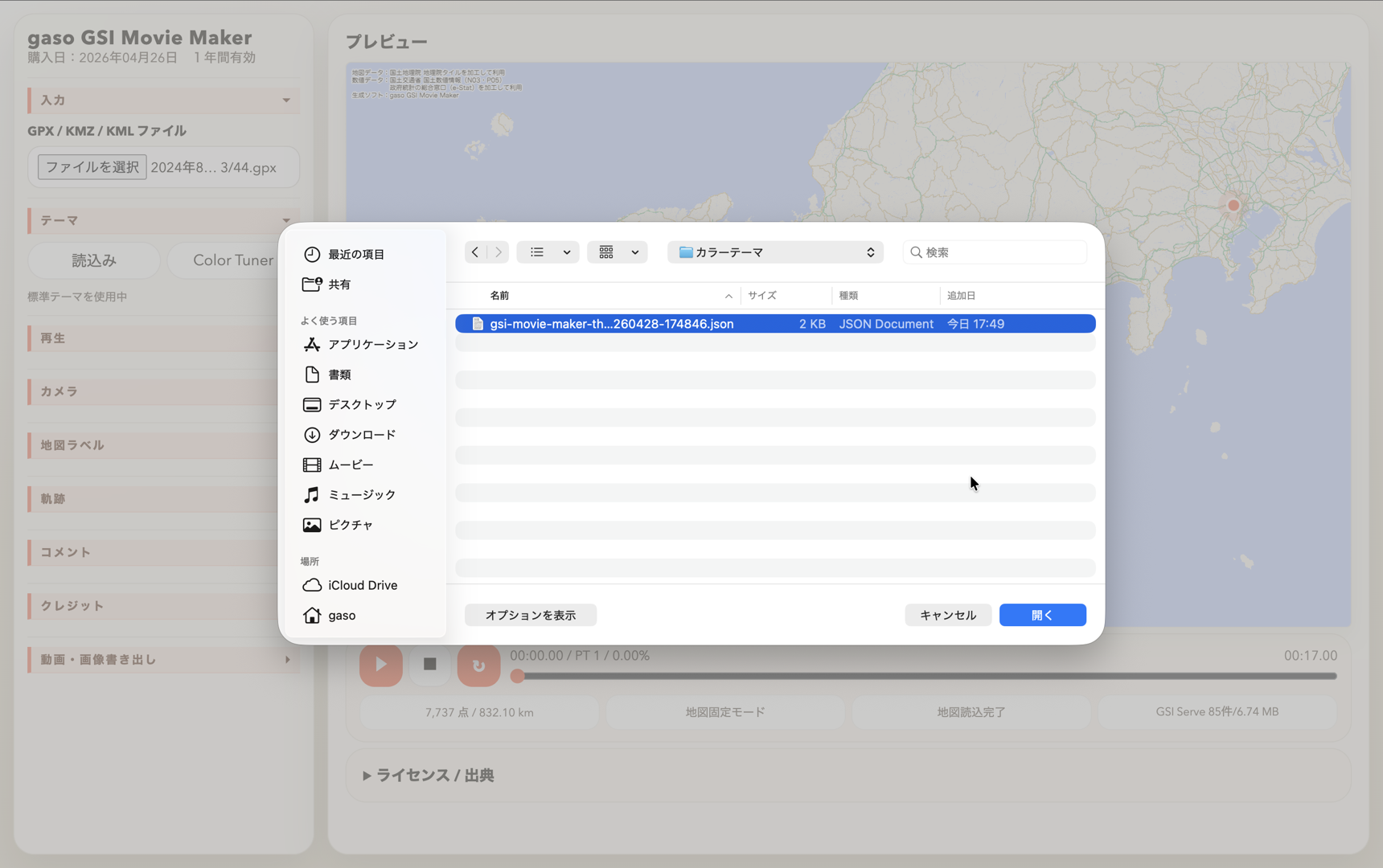Image resolution: width=1383 pixels, height=868 pixels.
Task: Open 最近の項目 using the clock icon
Action: (312, 254)
